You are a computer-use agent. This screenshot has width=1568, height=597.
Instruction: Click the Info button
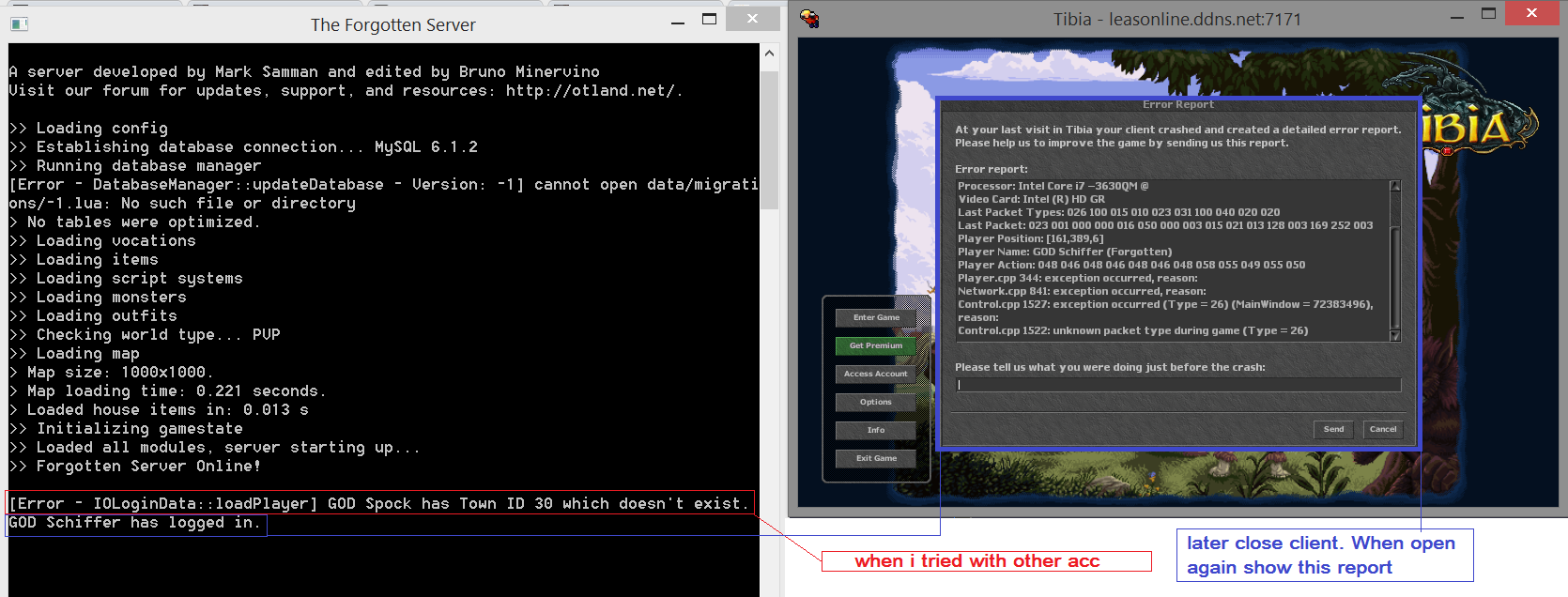point(876,430)
